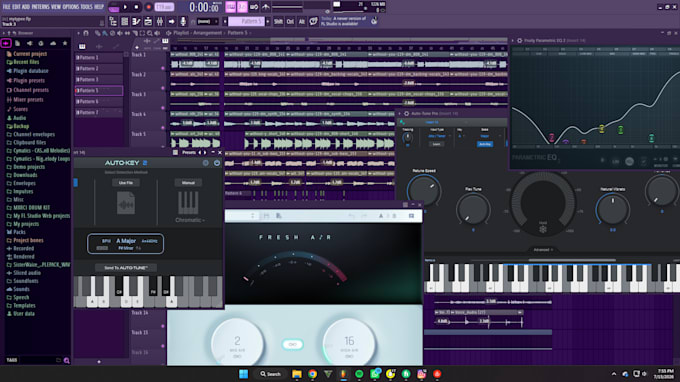
Task: Click the Presets label in Auto-Key wrapper
Action: tap(189, 153)
